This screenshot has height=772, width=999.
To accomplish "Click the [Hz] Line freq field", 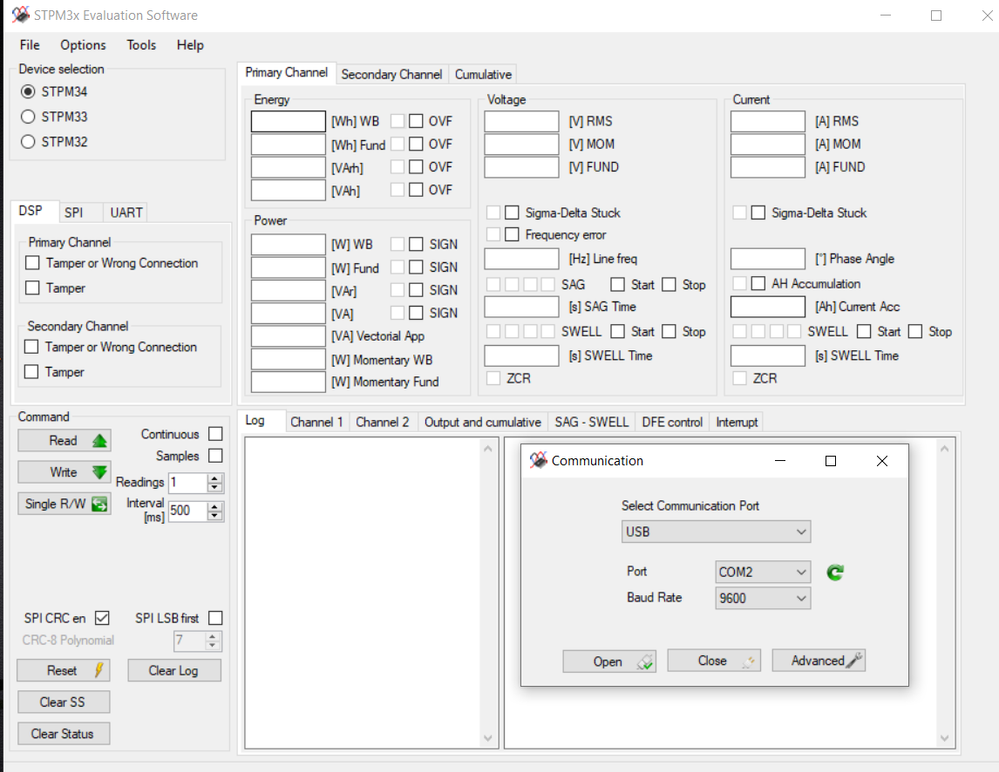I will click(522, 259).
